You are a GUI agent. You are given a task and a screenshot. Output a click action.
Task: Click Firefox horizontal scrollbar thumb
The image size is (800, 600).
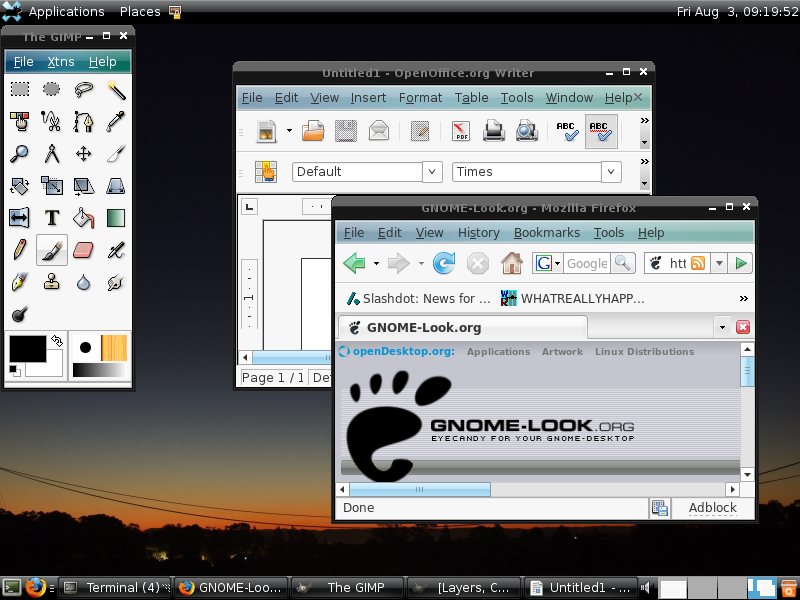coord(419,490)
